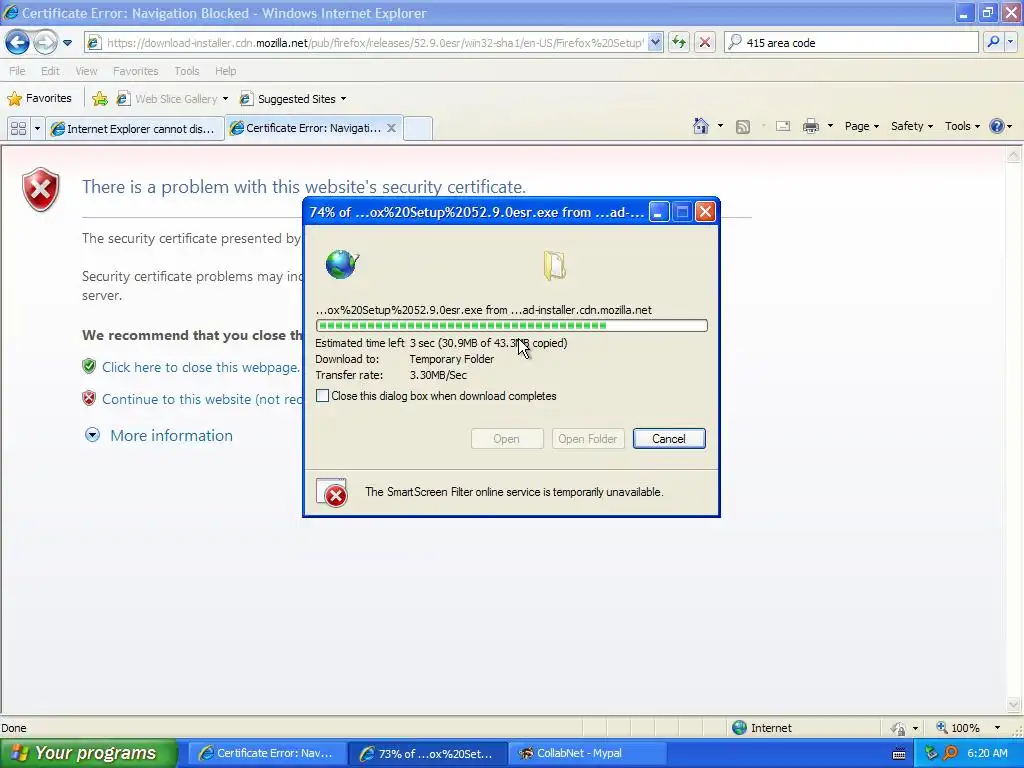
Task: Click 'Continue to this website' link
Action: 202,399
